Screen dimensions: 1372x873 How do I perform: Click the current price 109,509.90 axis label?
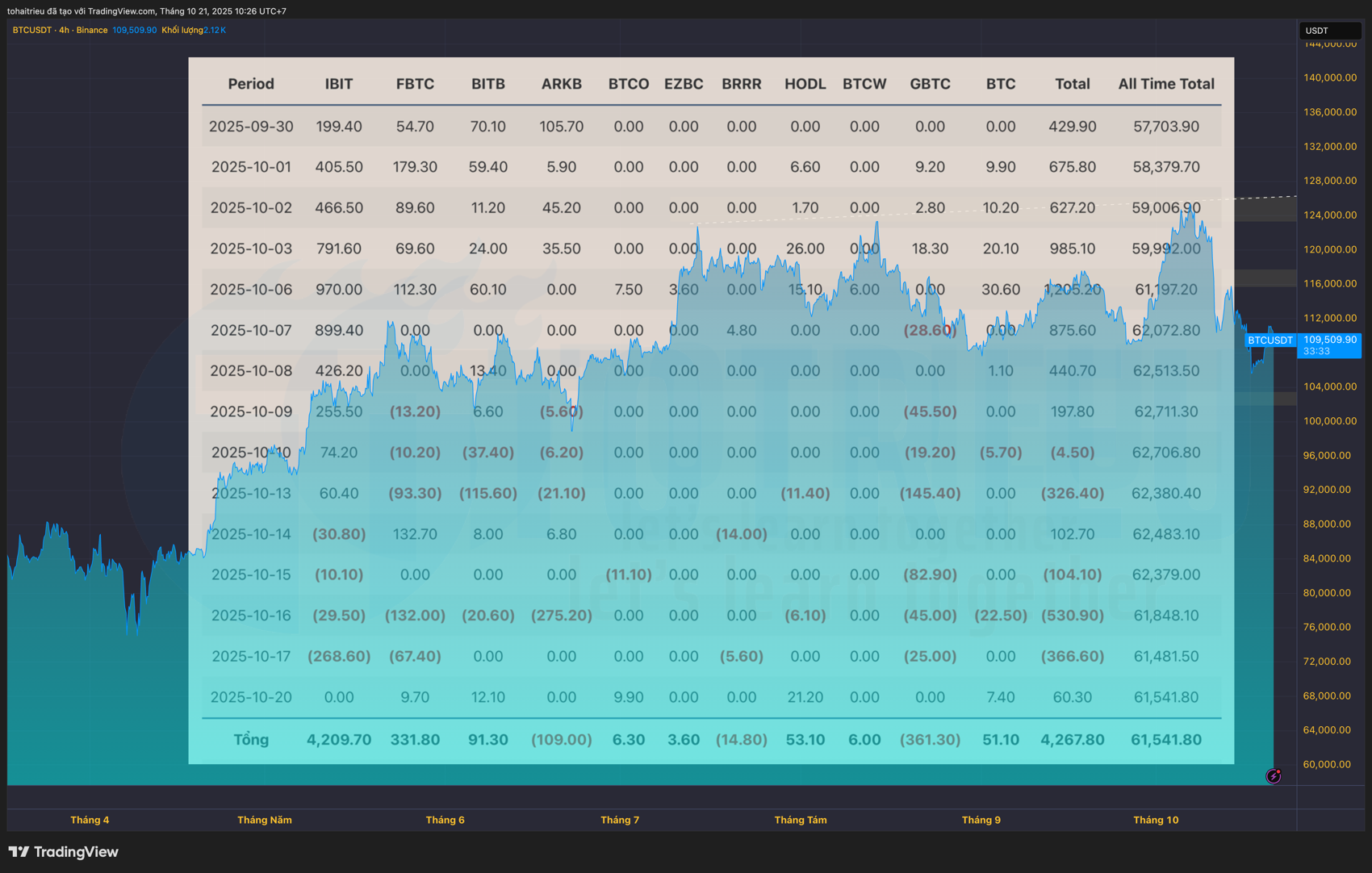pos(1329,340)
